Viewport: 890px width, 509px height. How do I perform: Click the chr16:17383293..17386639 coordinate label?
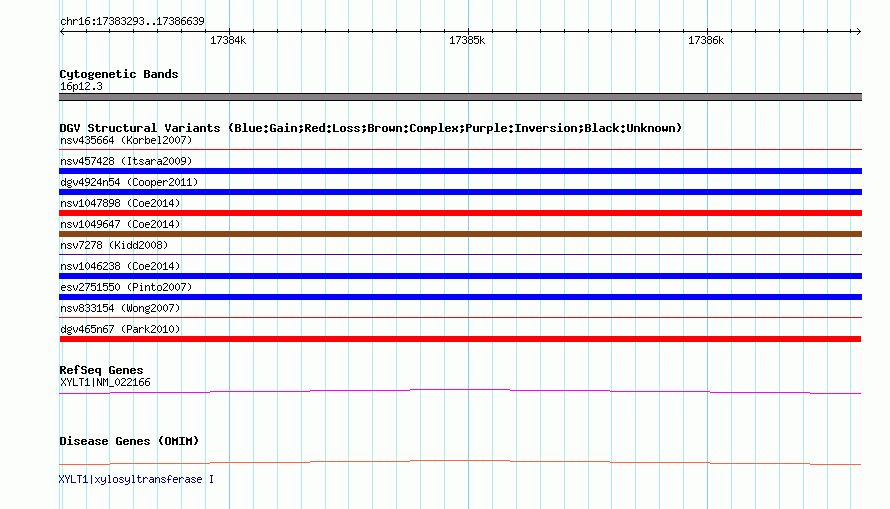pyautogui.click(x=132, y=22)
